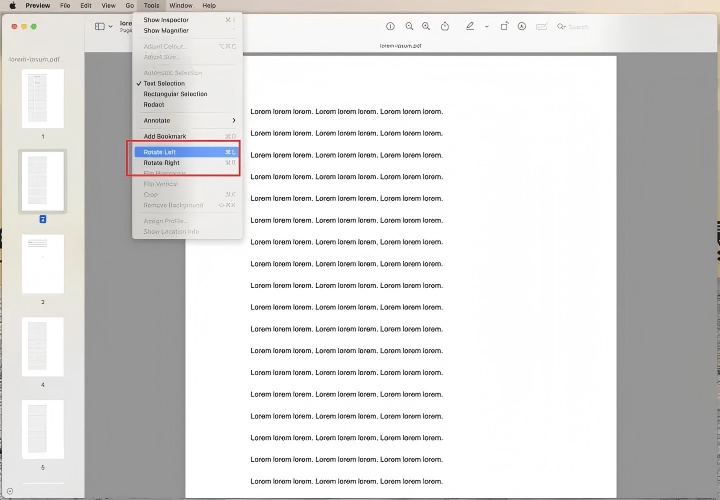
Task: Select Redact in Tools menu
Action: point(187,104)
